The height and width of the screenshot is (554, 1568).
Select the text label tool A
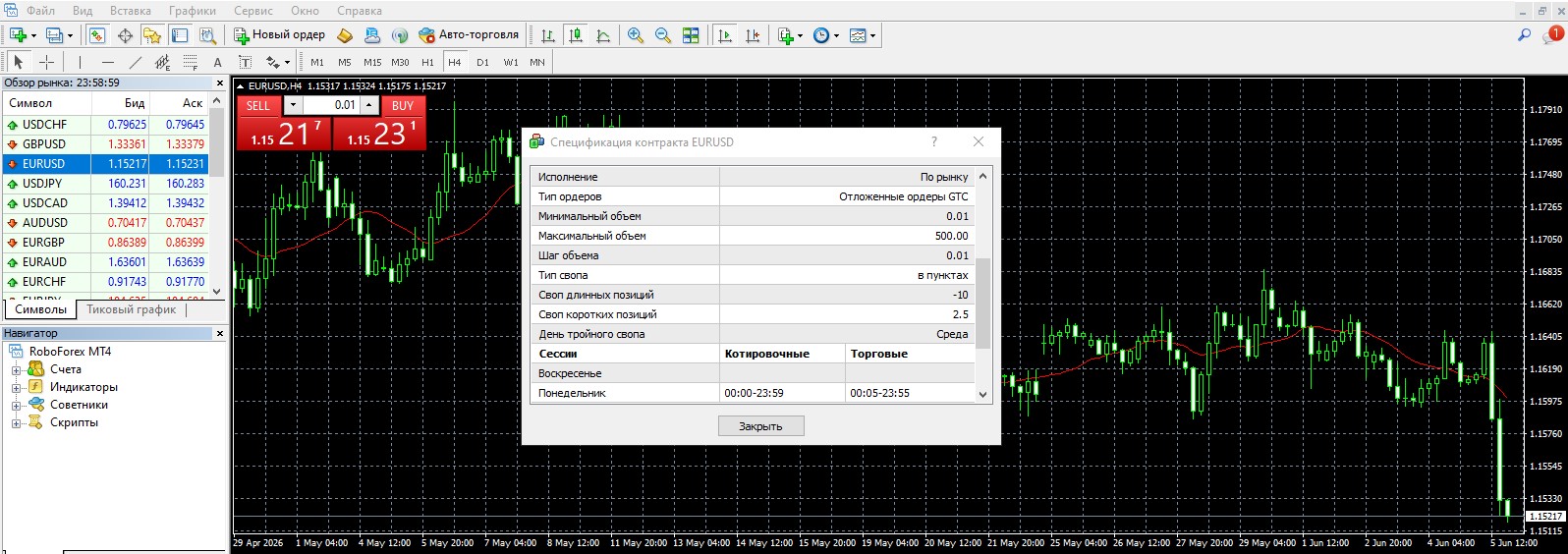point(218,62)
